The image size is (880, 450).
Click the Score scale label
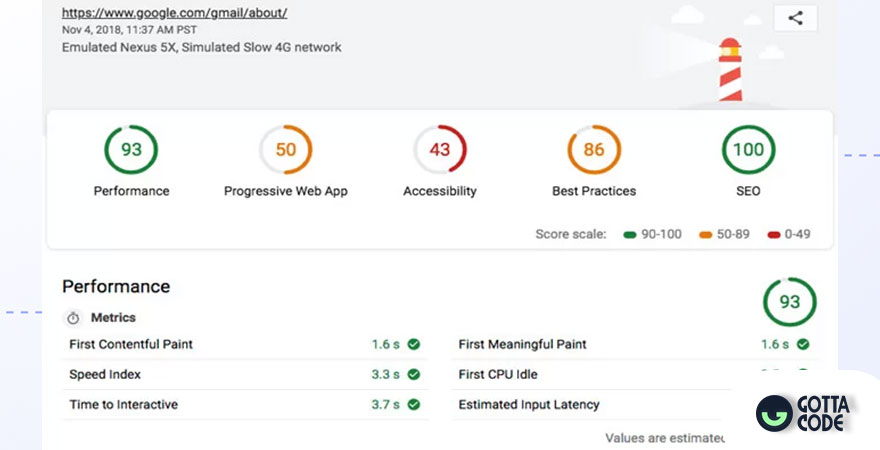pos(571,235)
